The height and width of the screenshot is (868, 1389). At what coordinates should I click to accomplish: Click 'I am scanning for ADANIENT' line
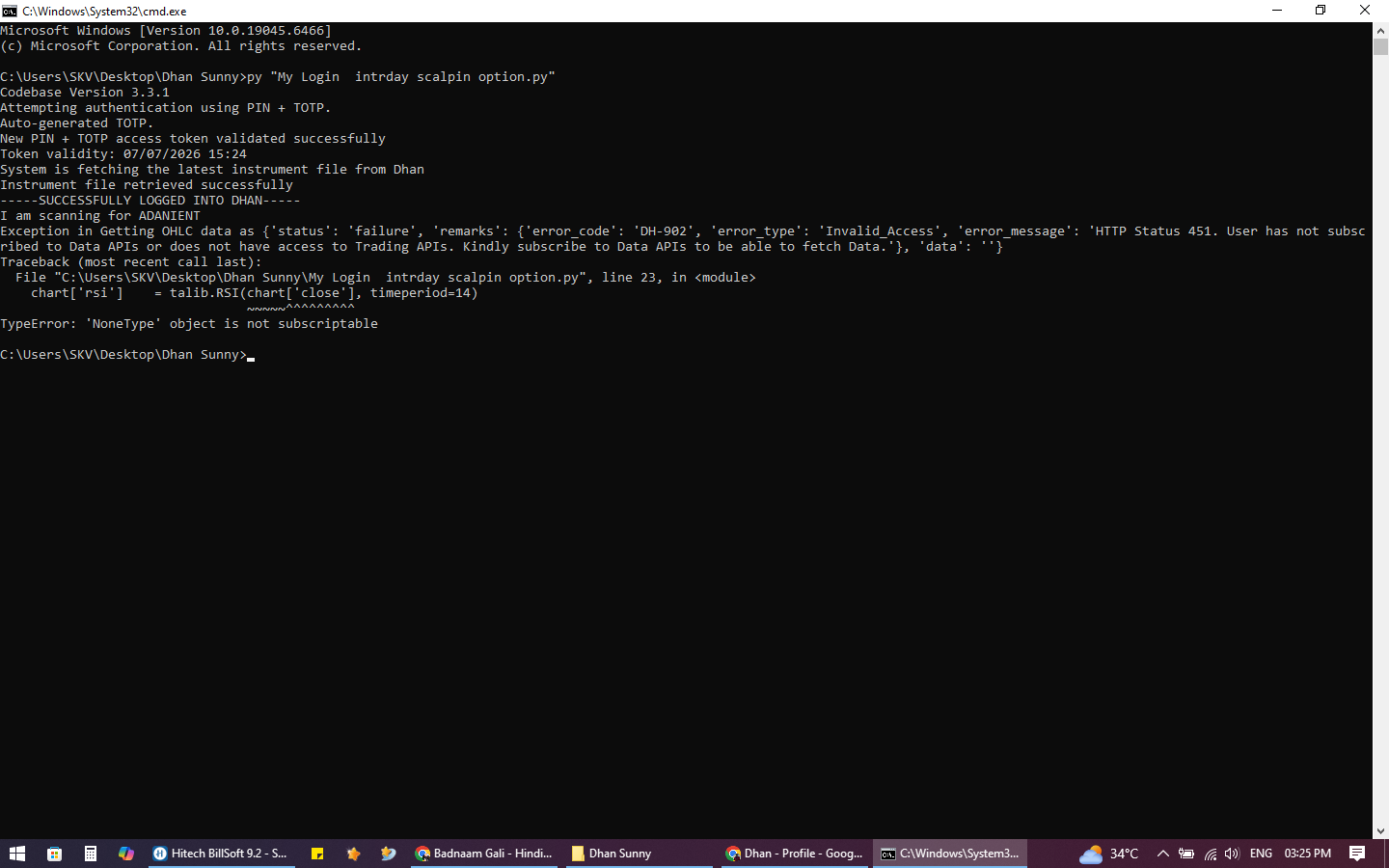coord(100,216)
